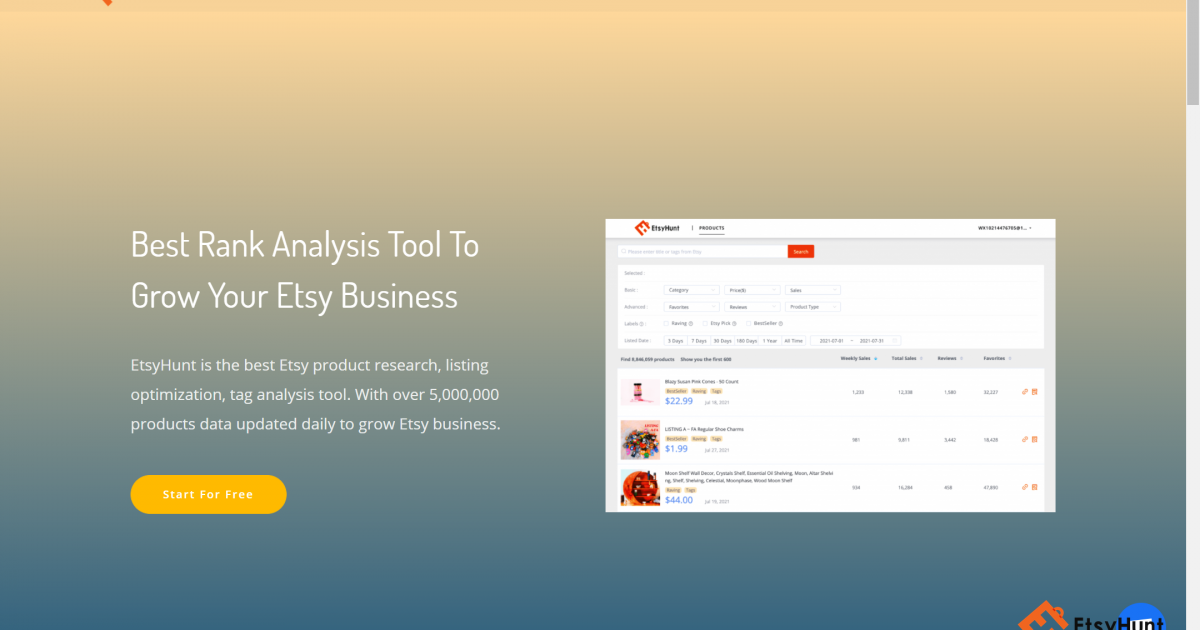Click the Pink Cones product thumbnail
This screenshot has width=1200, height=630.
[640, 391]
